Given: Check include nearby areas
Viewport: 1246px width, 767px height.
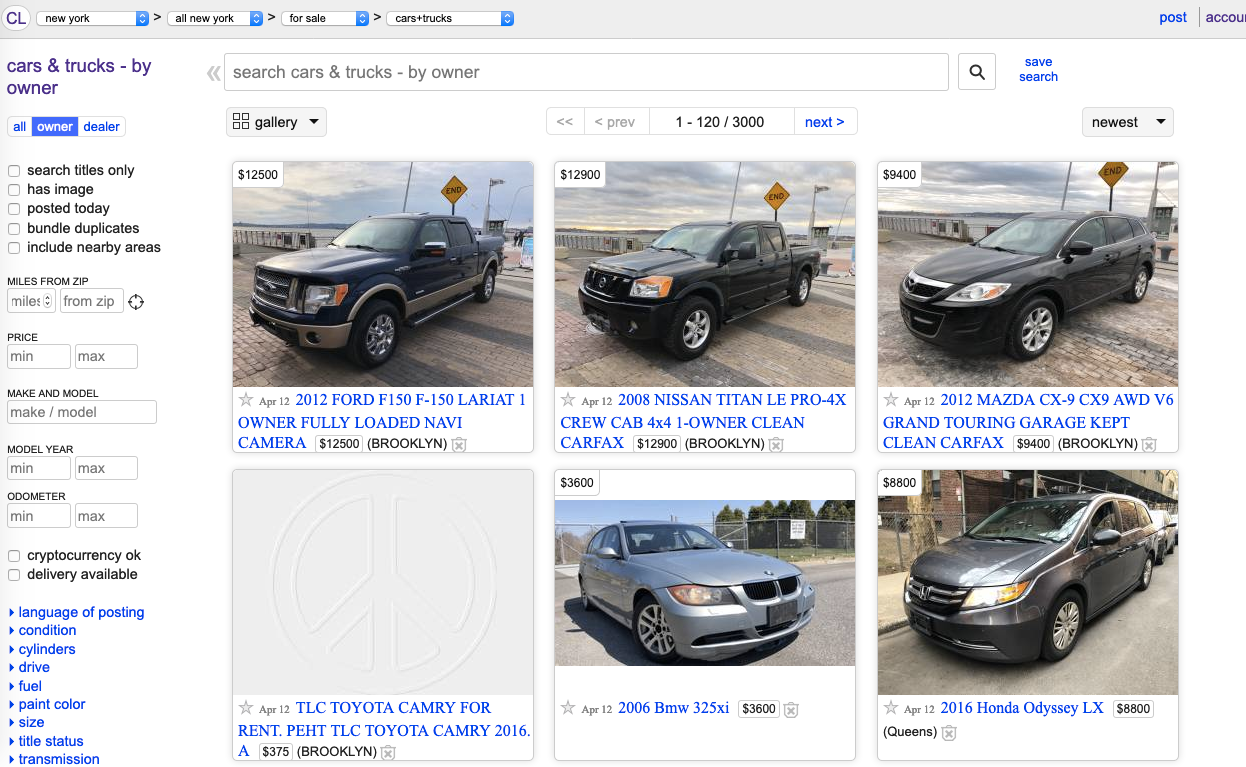Looking at the screenshot, I should click(x=14, y=248).
